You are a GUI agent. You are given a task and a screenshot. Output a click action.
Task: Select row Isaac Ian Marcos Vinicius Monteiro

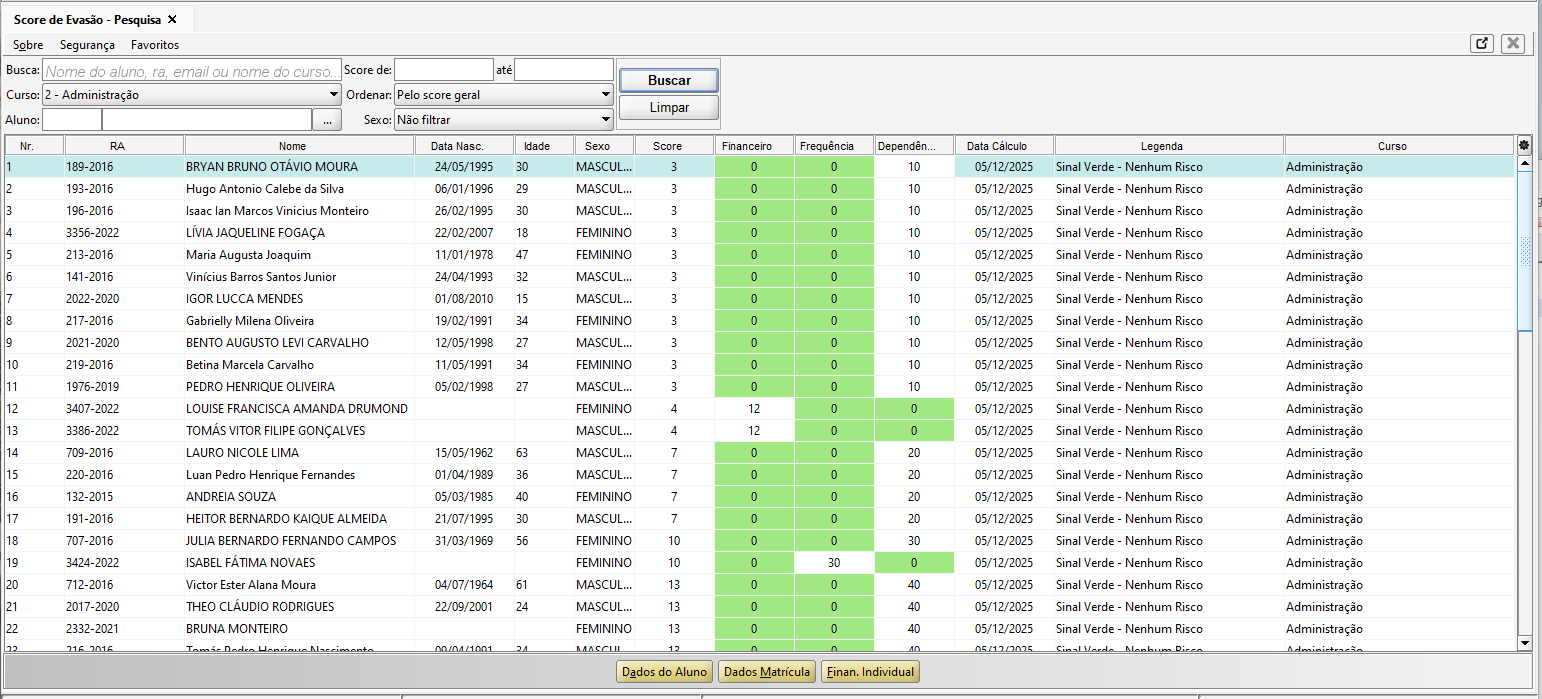[x=760, y=211]
